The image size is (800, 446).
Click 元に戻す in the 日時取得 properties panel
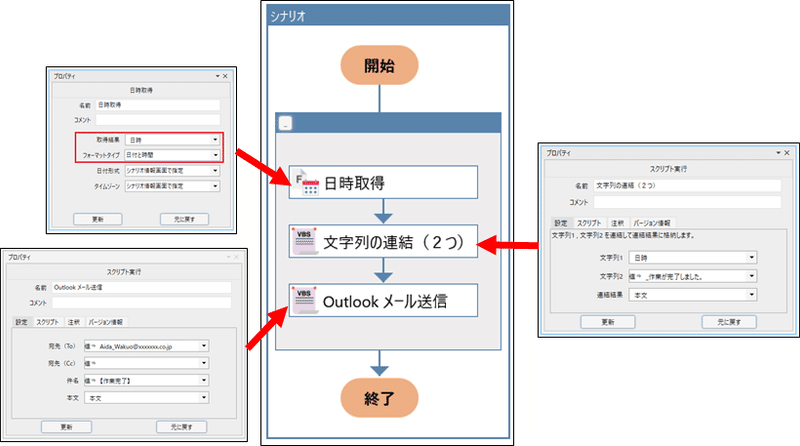pos(184,219)
